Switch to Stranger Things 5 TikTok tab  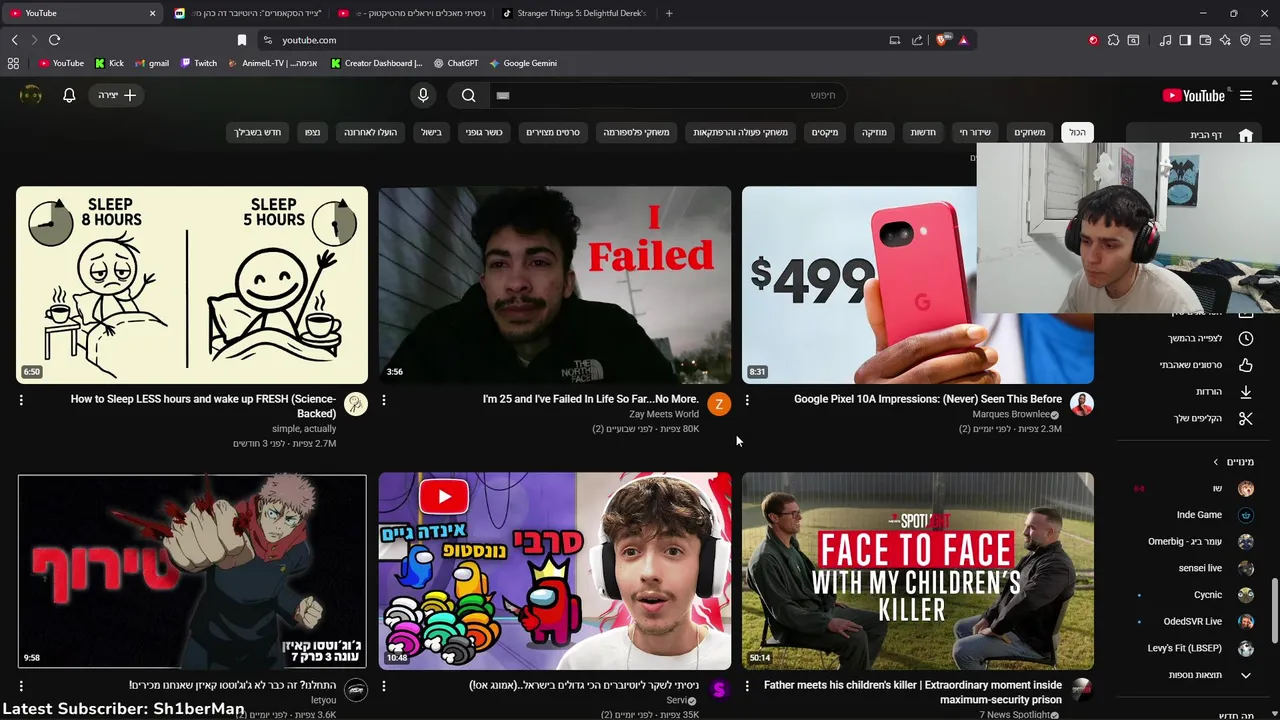click(x=574, y=13)
